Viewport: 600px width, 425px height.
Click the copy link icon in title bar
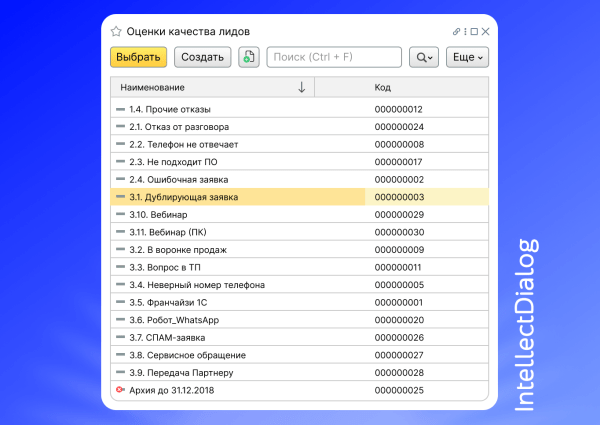click(x=457, y=32)
